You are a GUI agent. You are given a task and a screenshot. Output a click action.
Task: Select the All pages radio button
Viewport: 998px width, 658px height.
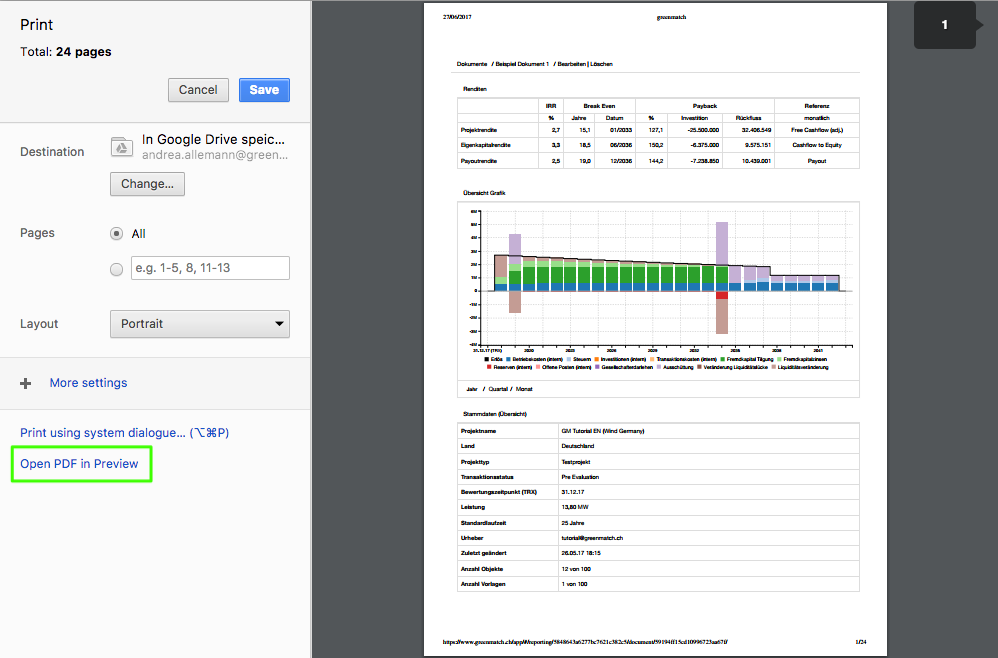117,233
